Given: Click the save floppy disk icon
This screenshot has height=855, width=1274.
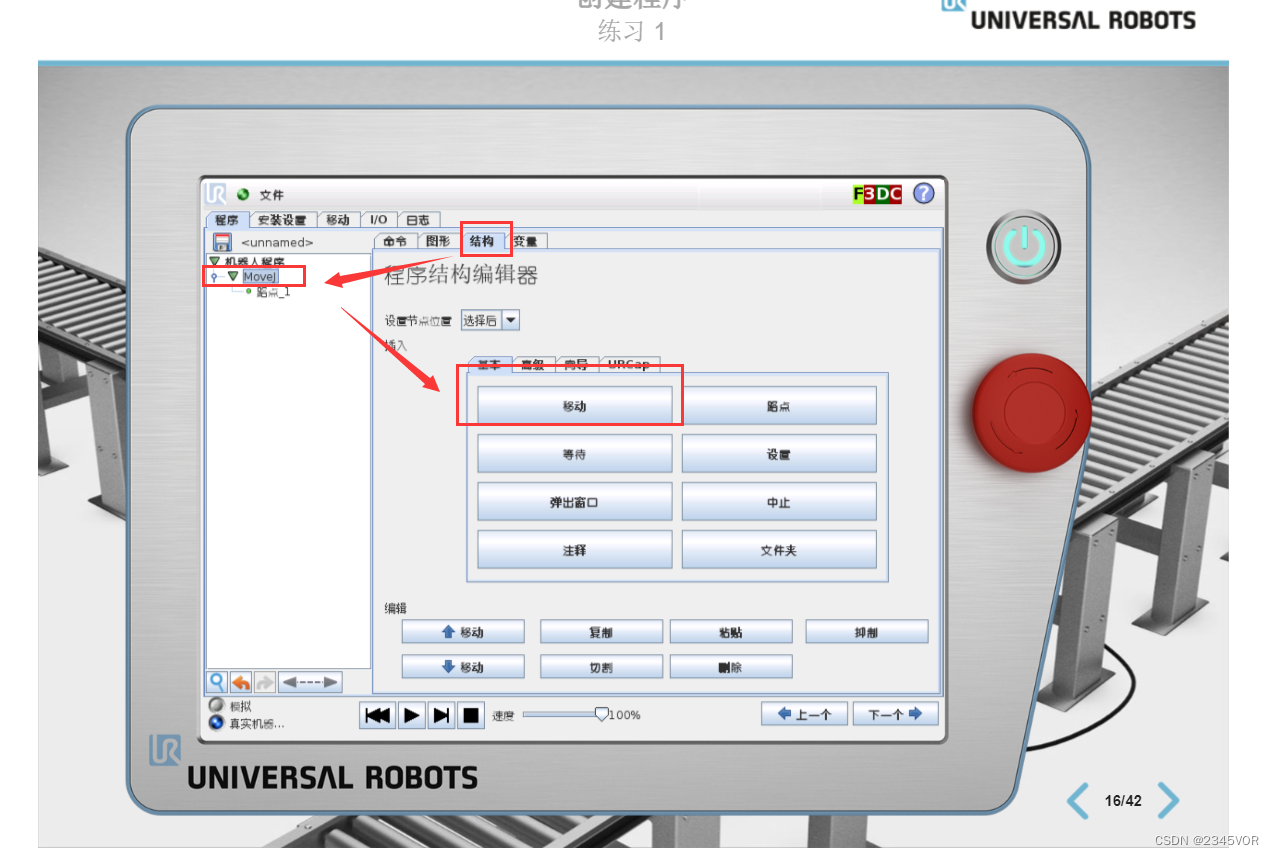Looking at the screenshot, I should (x=222, y=242).
